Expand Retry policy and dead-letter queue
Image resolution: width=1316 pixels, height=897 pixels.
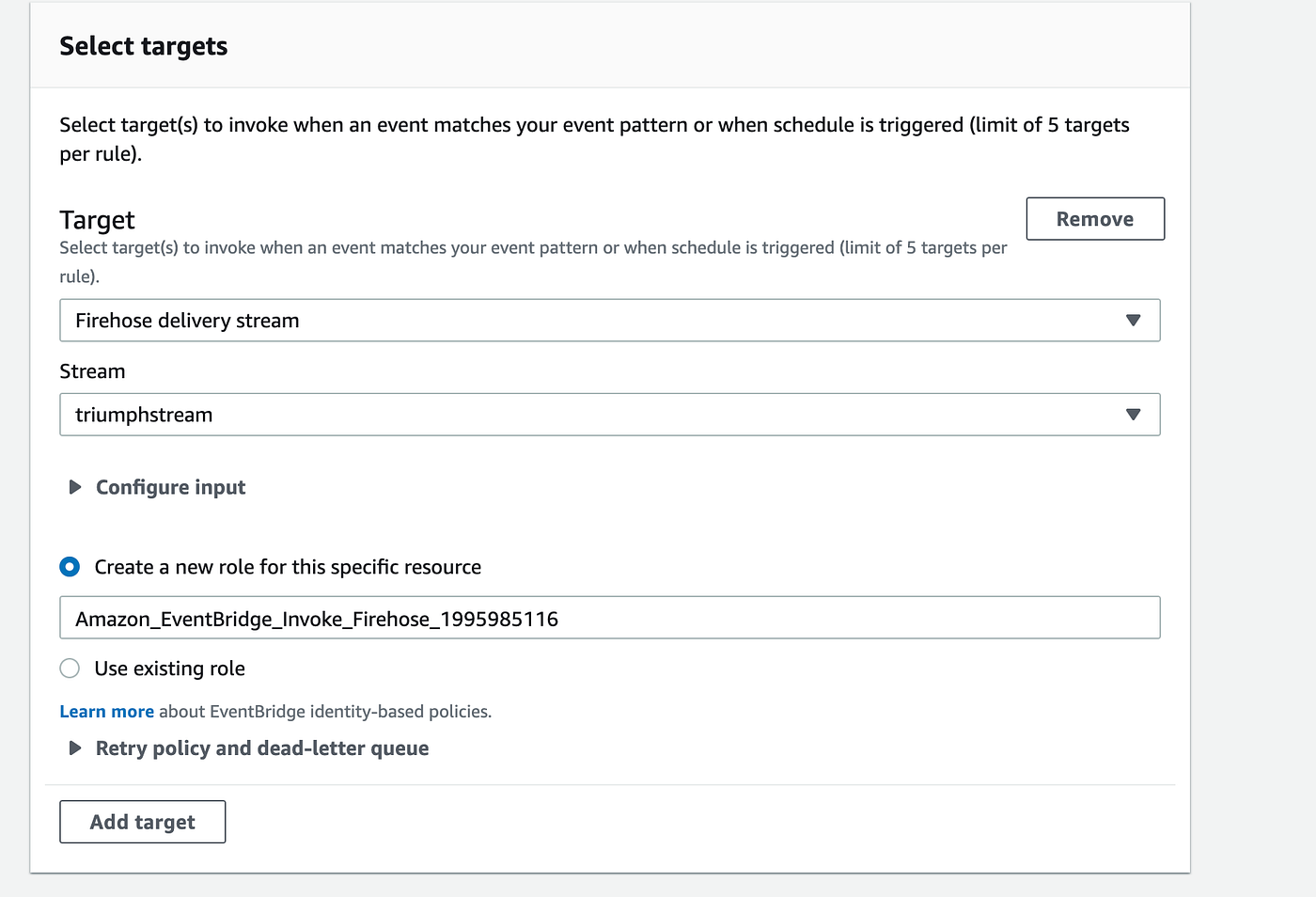point(261,747)
